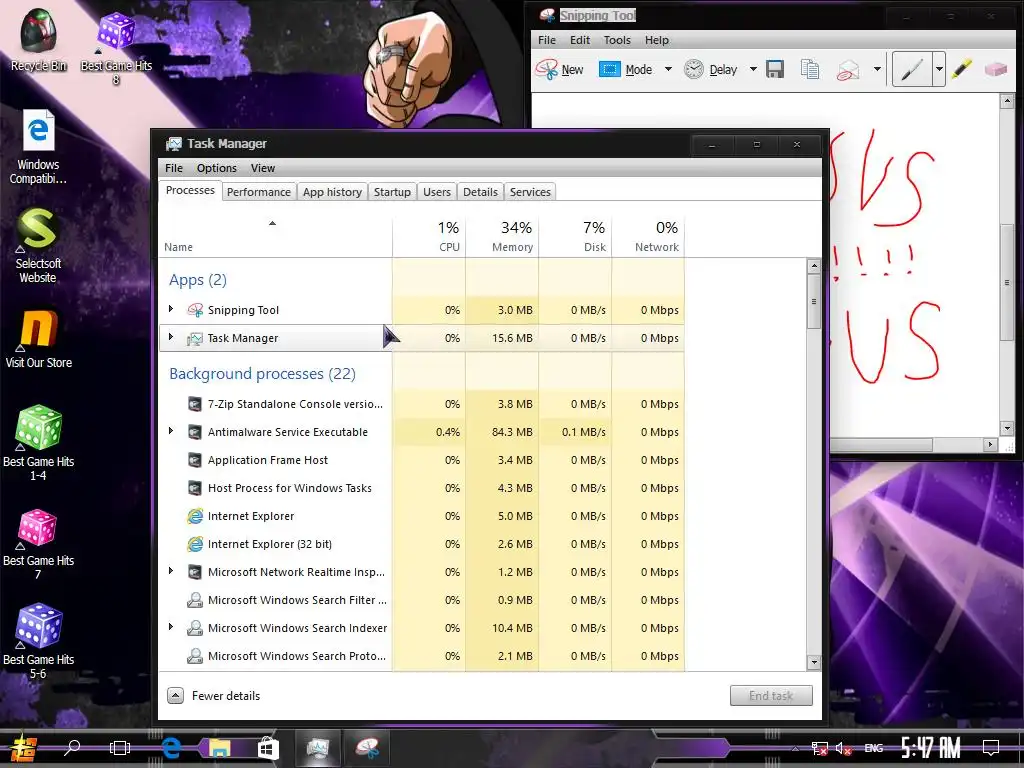Click the taskbar search magnifier icon
Viewport: 1024px width, 768px height.
[72, 748]
